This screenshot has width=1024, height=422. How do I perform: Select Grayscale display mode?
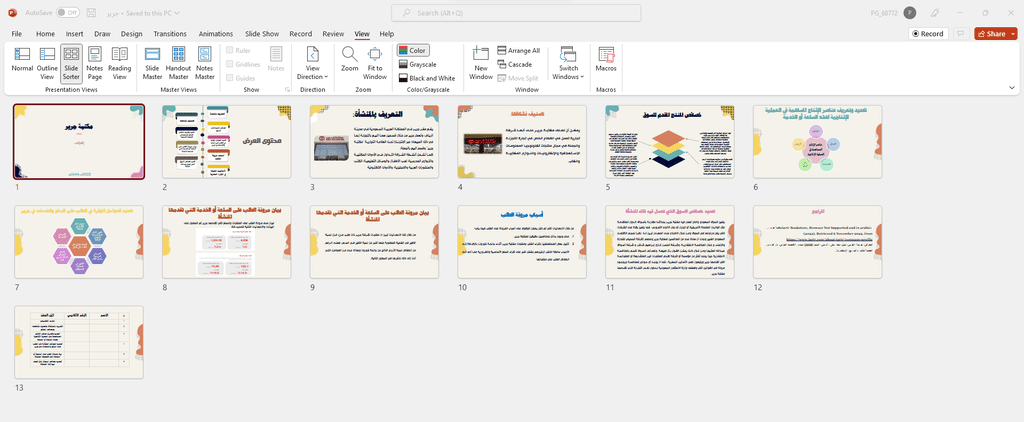417,64
